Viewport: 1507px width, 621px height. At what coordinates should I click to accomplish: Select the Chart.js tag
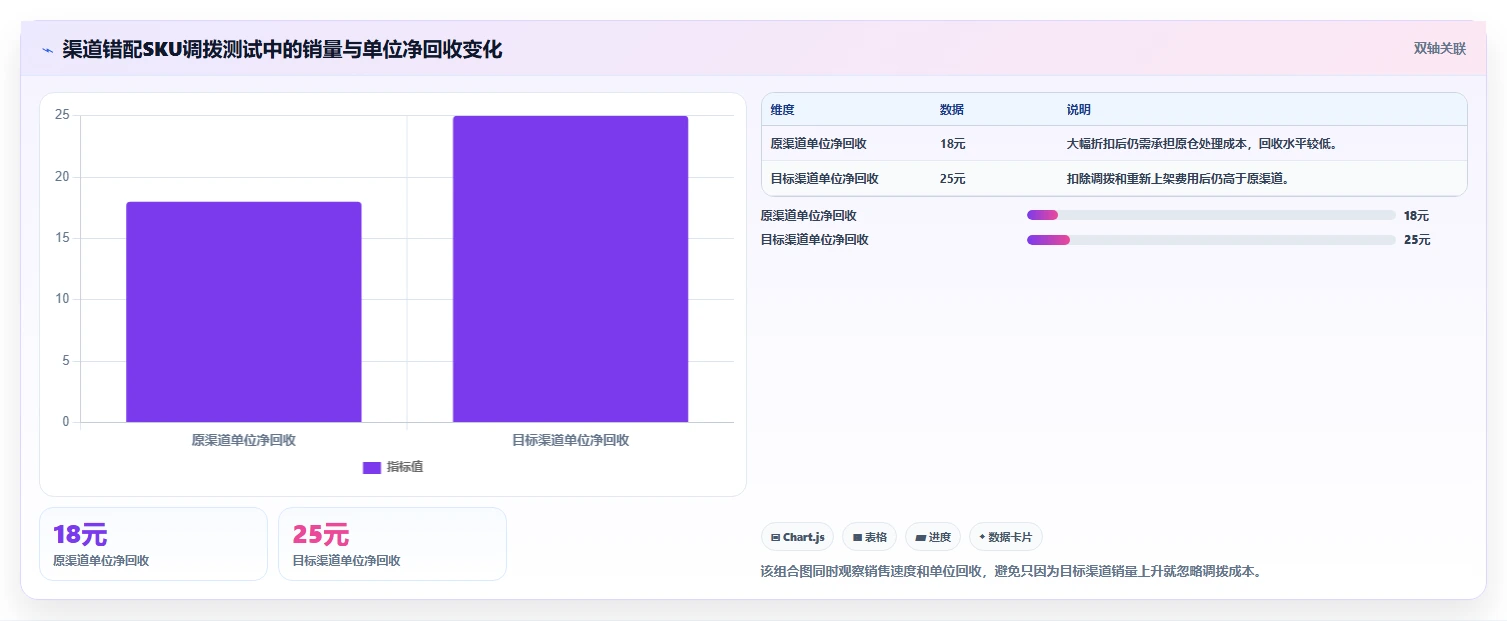[x=797, y=537]
